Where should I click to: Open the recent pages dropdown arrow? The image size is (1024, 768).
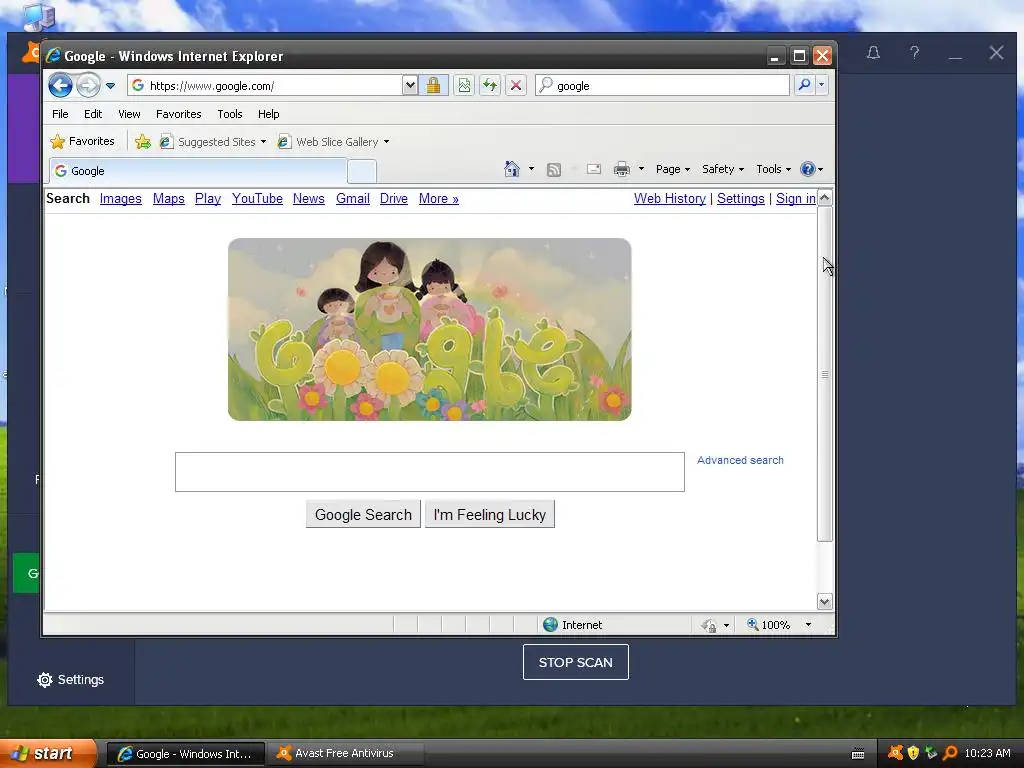[110, 86]
